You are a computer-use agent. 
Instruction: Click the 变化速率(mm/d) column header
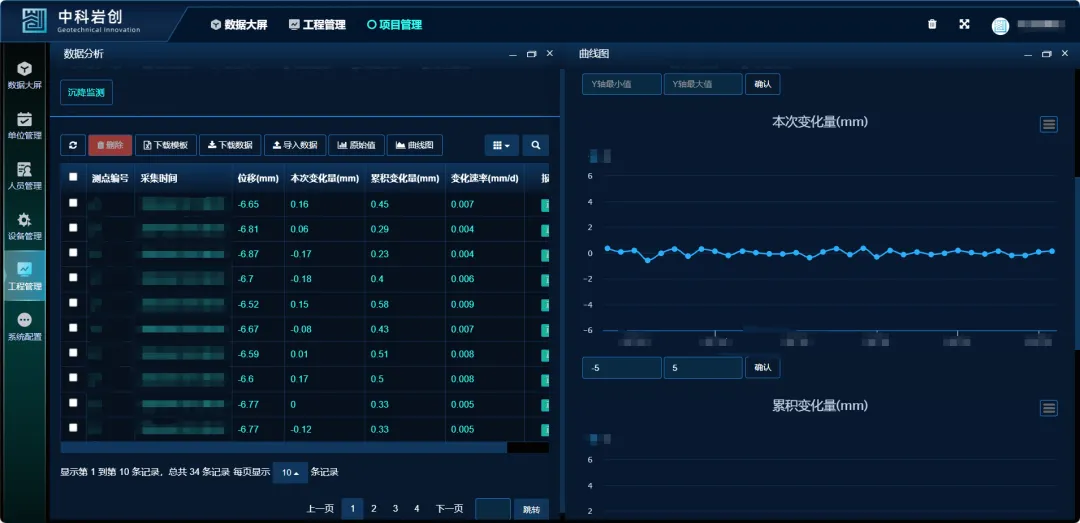coord(485,178)
